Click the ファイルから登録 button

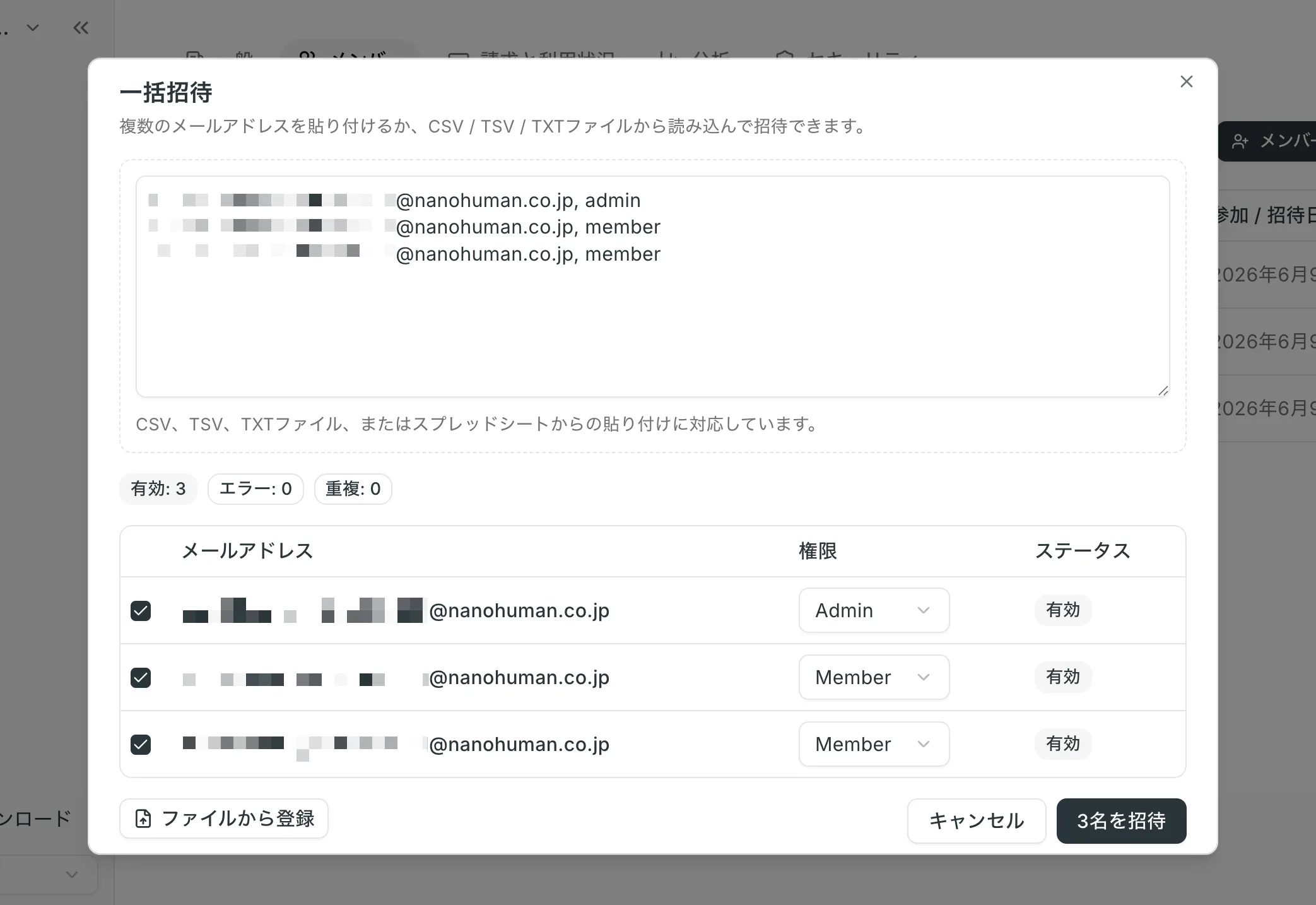tap(224, 819)
